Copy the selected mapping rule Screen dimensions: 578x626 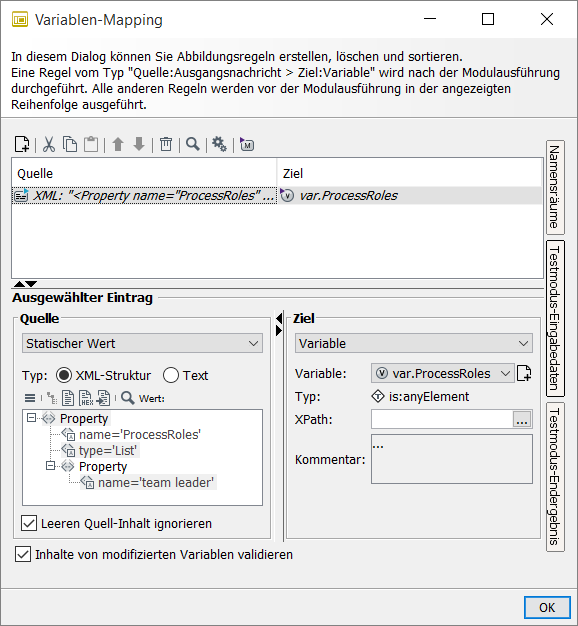pyautogui.click(x=70, y=144)
